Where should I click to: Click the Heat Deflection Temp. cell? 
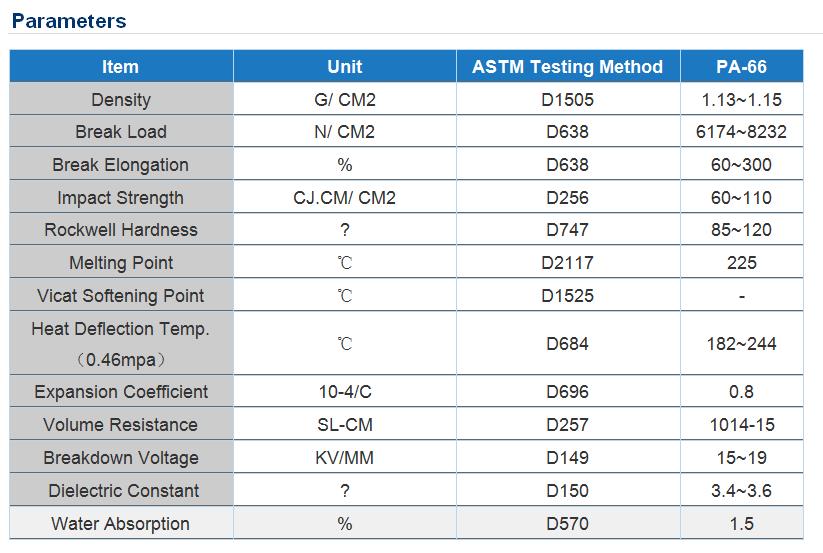point(121,343)
